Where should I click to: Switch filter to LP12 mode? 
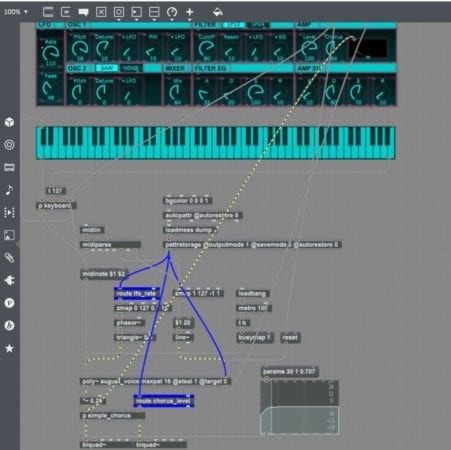point(234,25)
